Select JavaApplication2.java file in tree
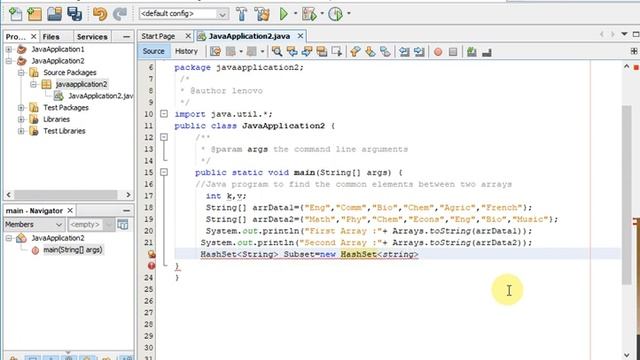640x360 pixels. [x=100, y=96]
